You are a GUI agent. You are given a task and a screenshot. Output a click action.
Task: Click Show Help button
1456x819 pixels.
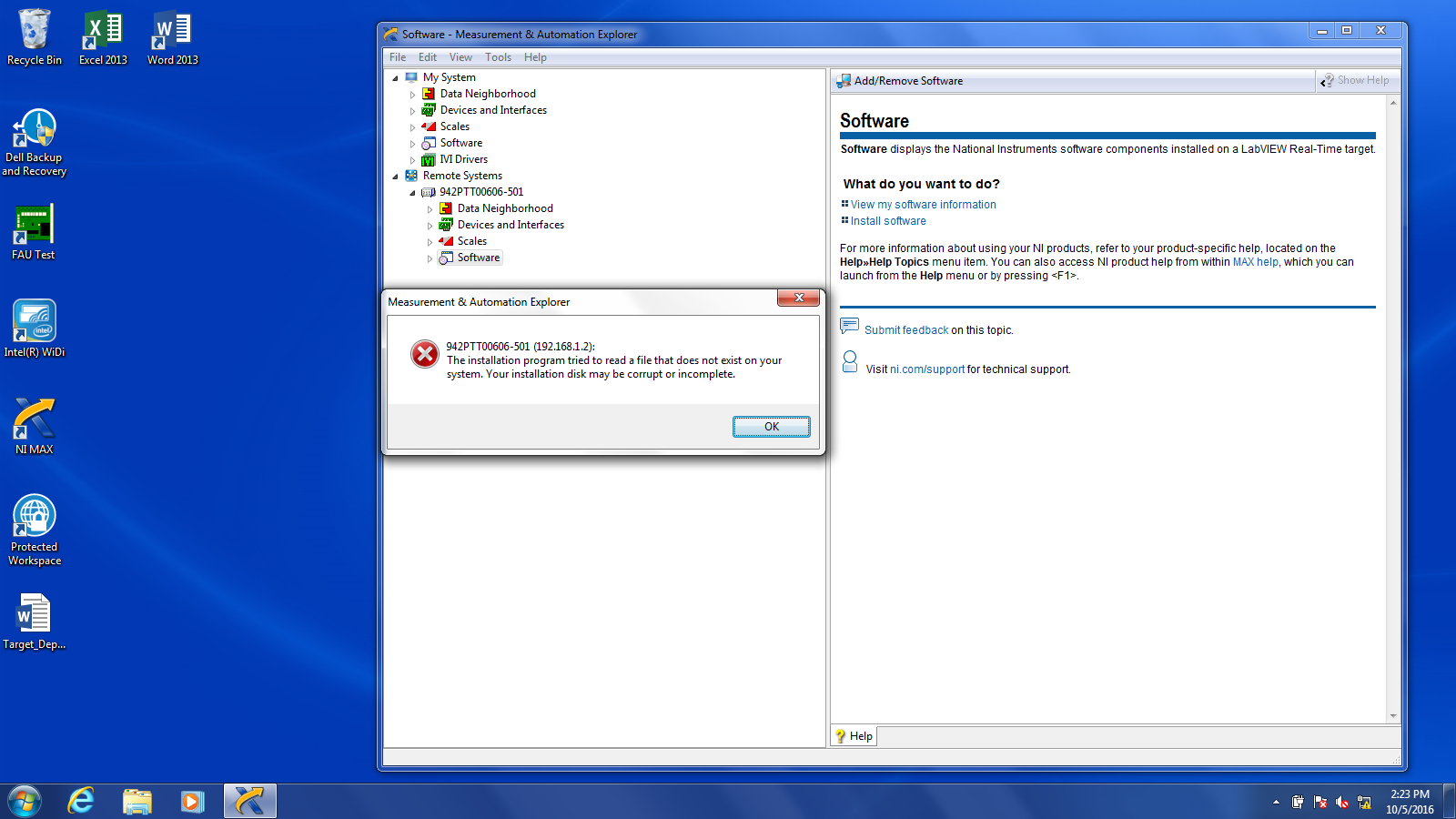tap(1356, 80)
